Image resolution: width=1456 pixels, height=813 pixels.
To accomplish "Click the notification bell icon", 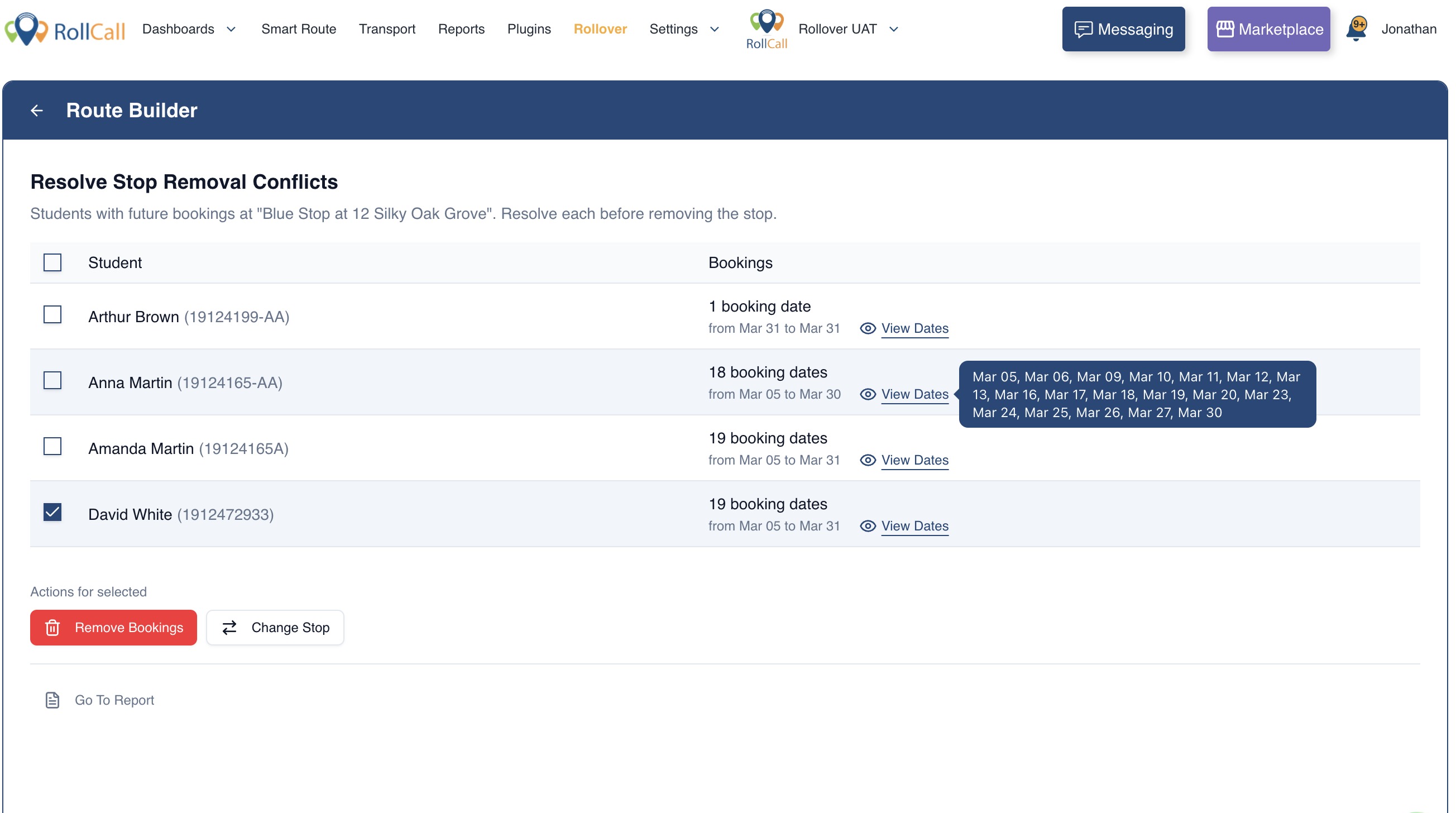I will (x=1357, y=29).
